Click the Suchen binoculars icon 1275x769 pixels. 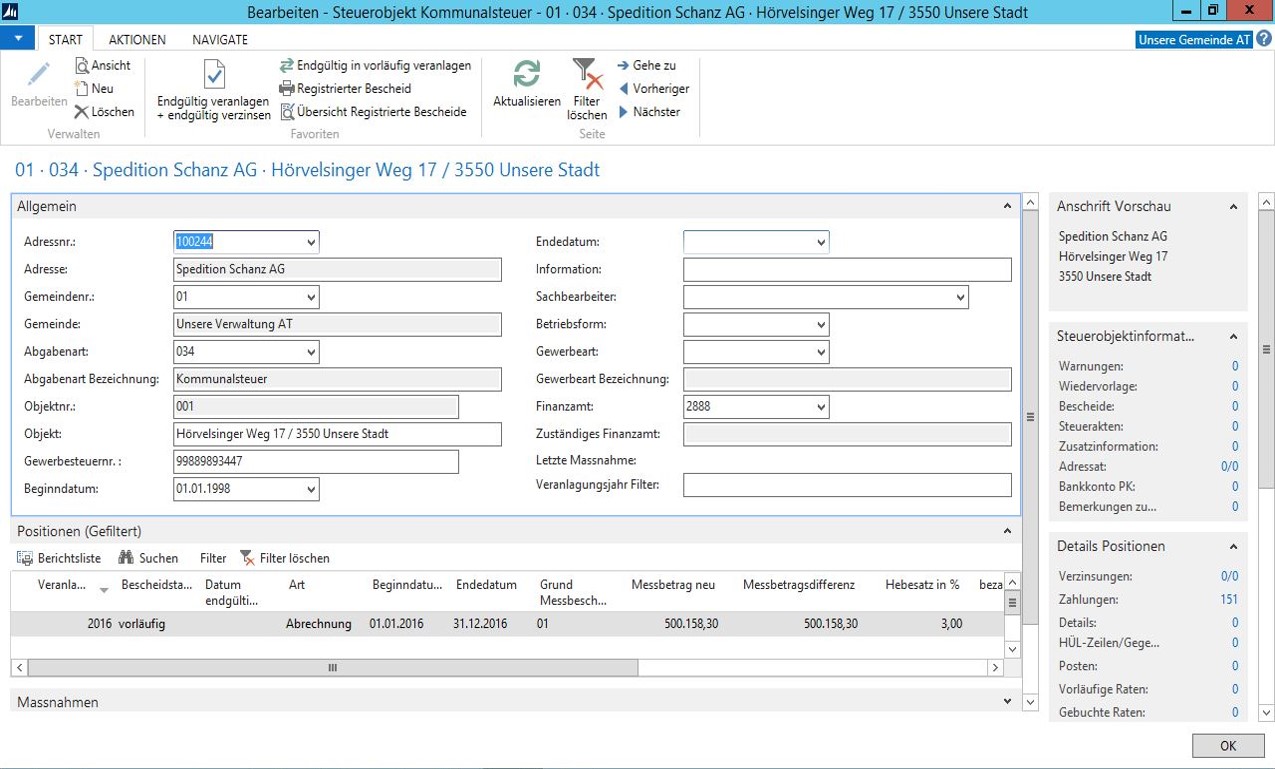(126, 558)
